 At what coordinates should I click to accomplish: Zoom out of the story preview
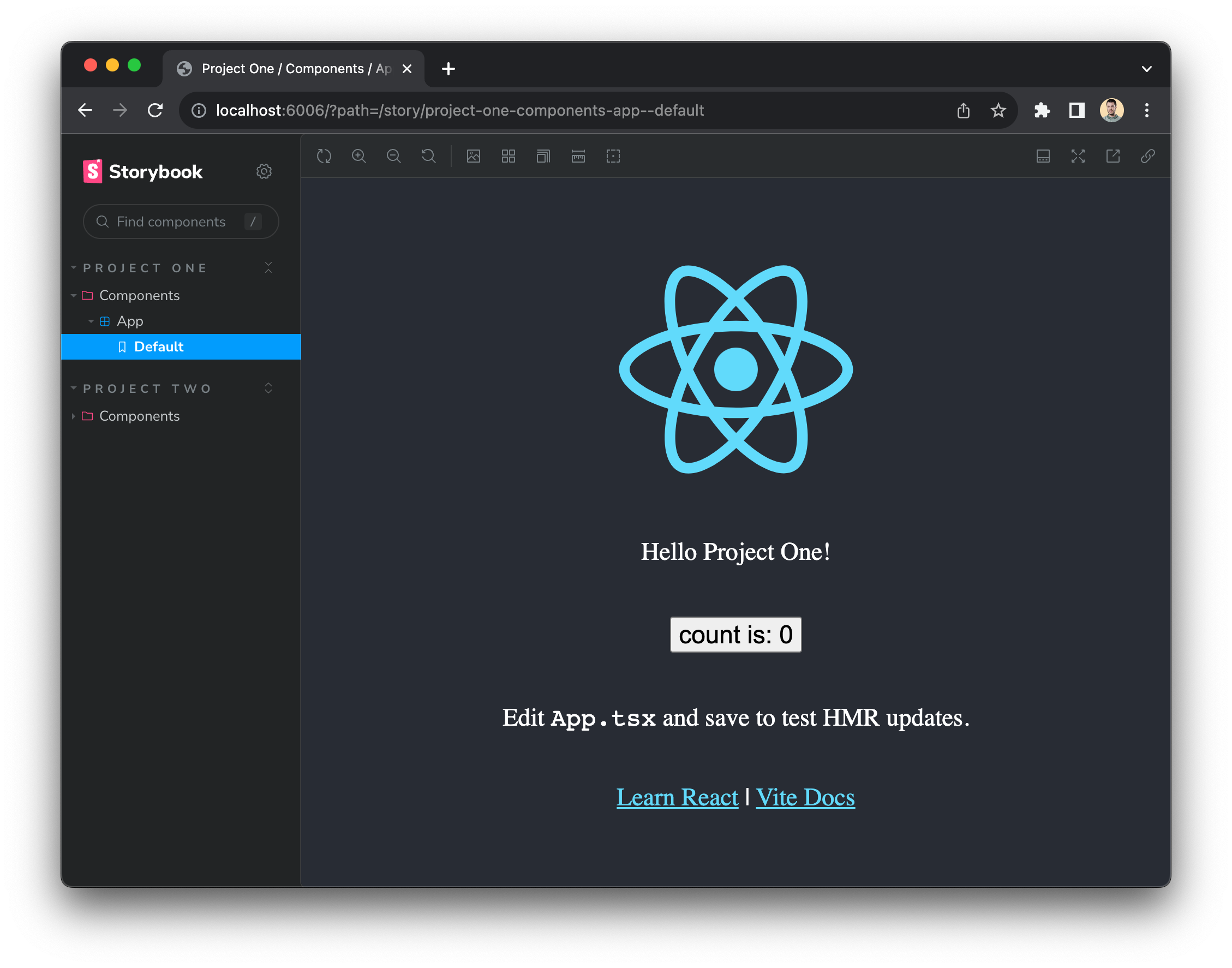[x=394, y=156]
